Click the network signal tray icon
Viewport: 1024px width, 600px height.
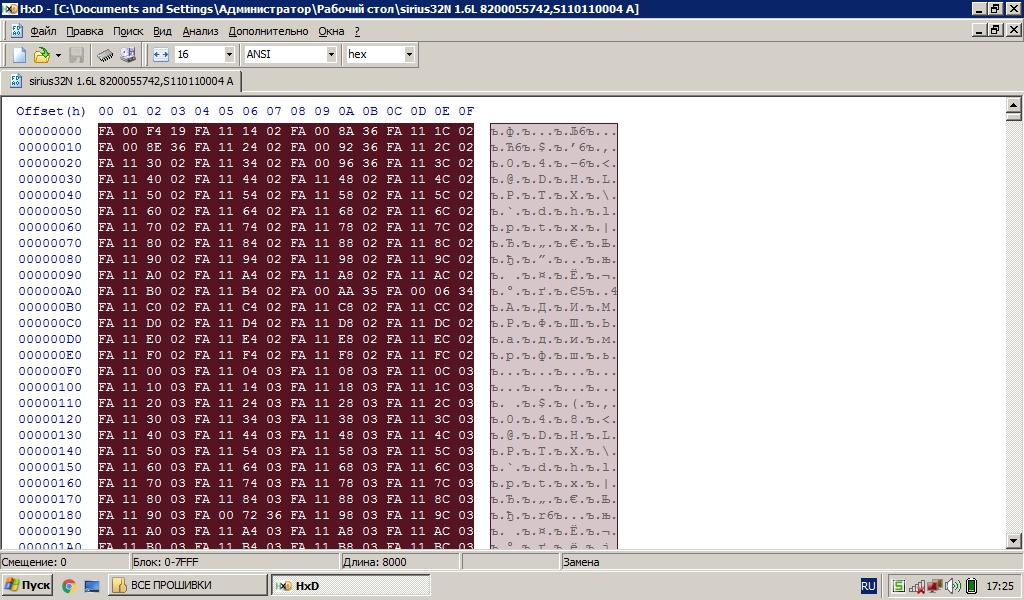[x=917, y=586]
